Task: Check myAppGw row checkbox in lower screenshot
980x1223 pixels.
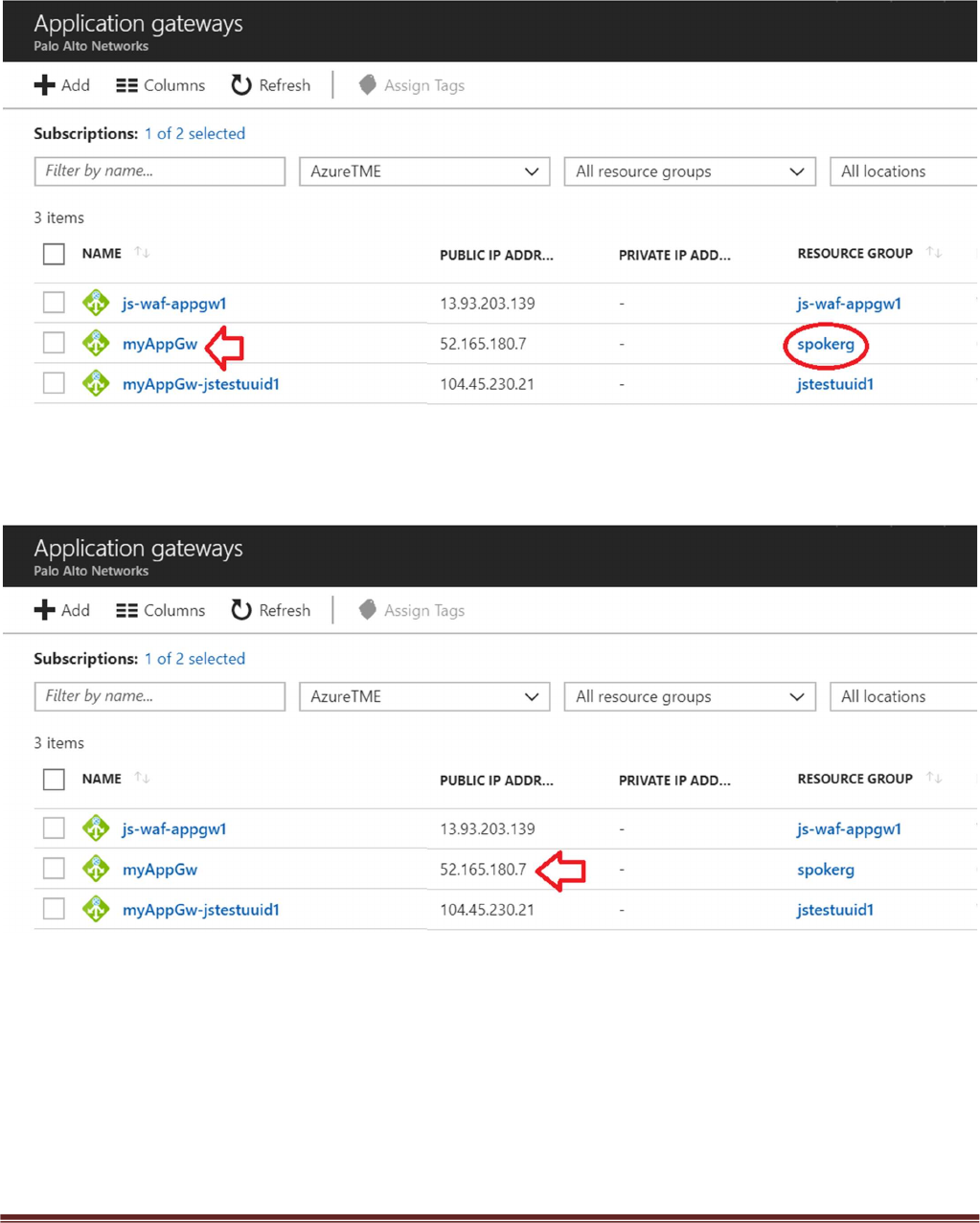Action: (x=54, y=869)
